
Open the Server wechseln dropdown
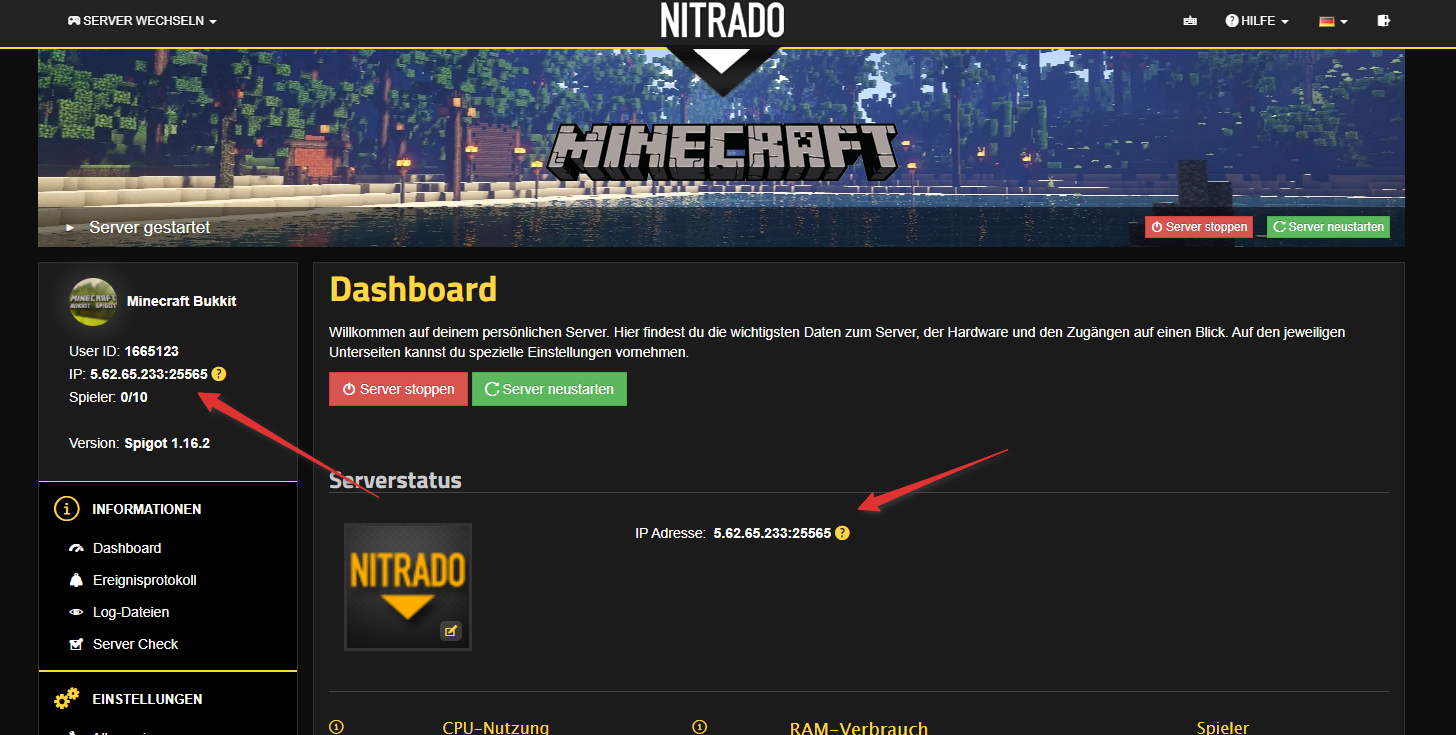pos(142,21)
